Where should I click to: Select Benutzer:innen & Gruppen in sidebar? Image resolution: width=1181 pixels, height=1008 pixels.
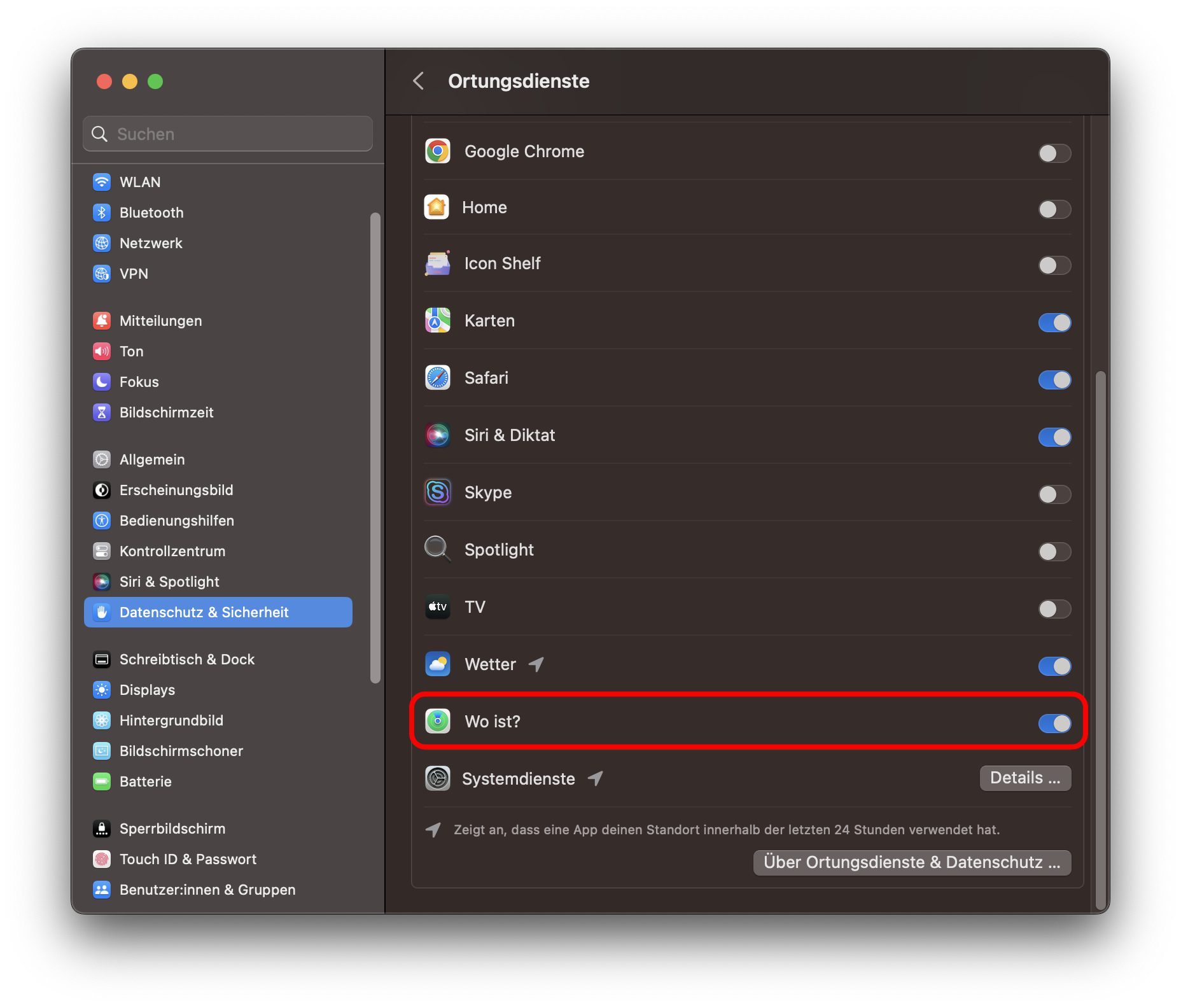(218, 890)
